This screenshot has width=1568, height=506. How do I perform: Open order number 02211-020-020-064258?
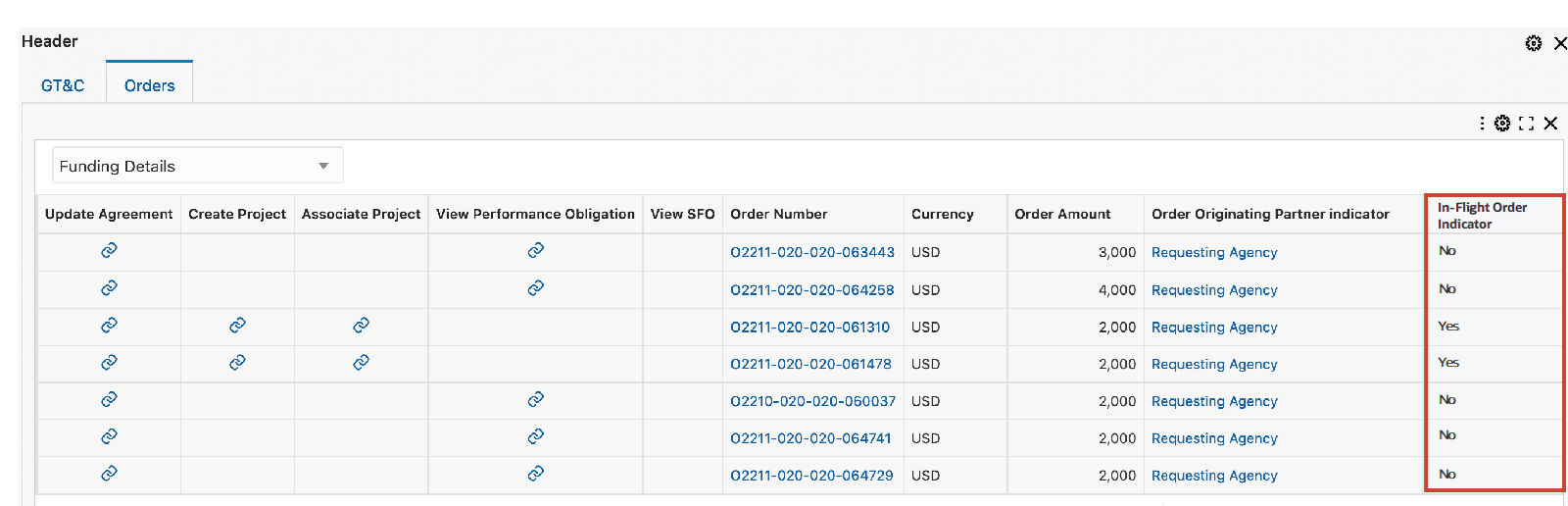[812, 290]
